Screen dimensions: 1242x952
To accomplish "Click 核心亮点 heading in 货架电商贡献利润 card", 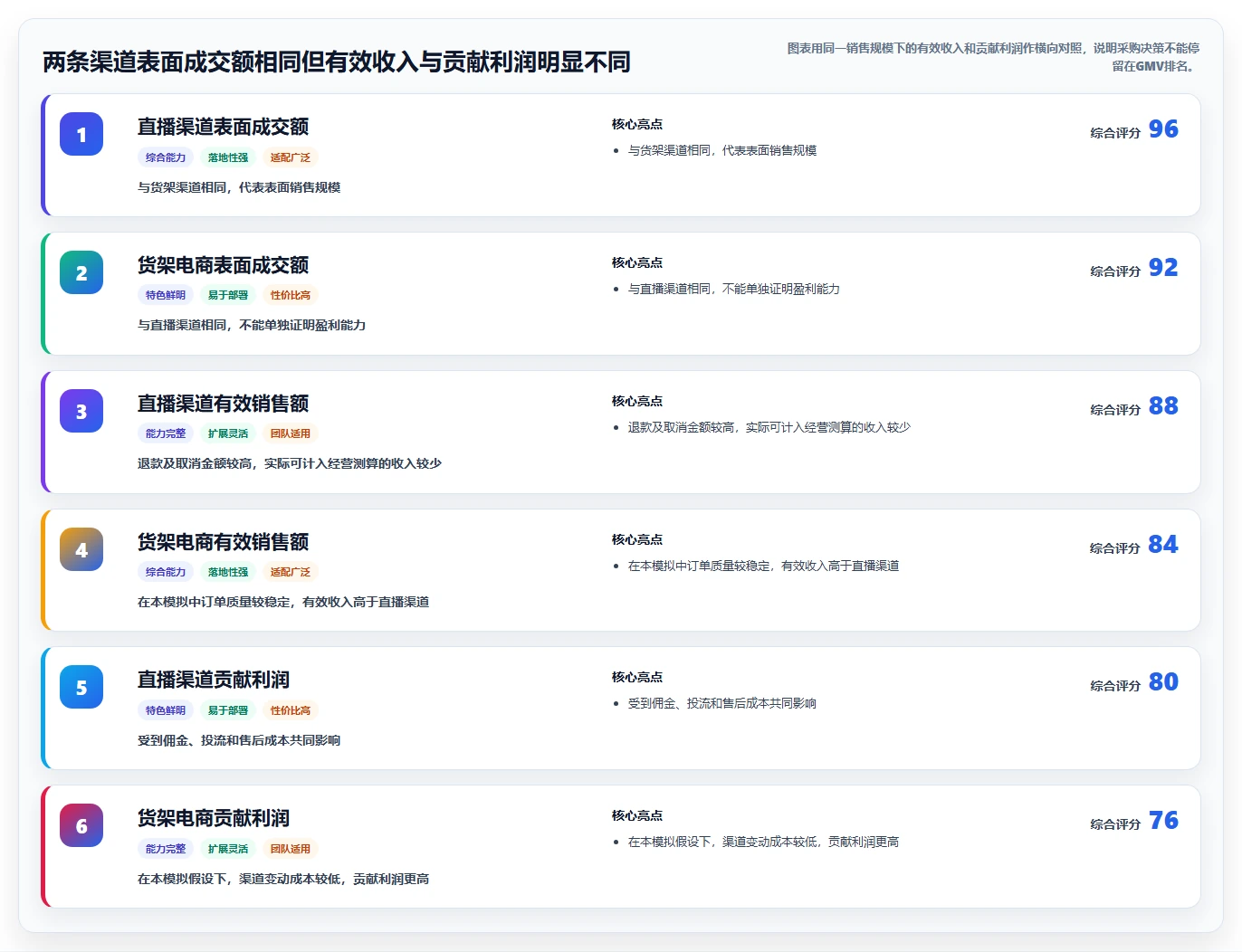I will pyautogui.click(x=637, y=815).
